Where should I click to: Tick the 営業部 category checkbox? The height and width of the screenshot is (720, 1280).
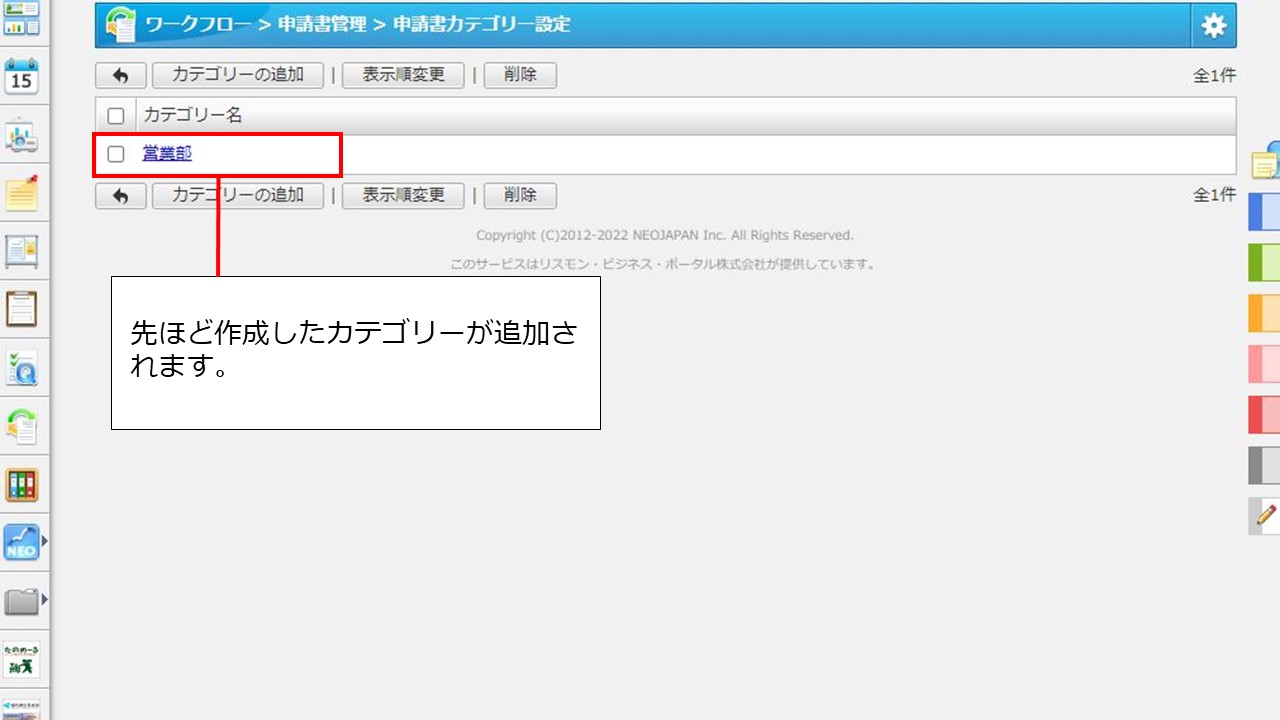click(x=116, y=154)
